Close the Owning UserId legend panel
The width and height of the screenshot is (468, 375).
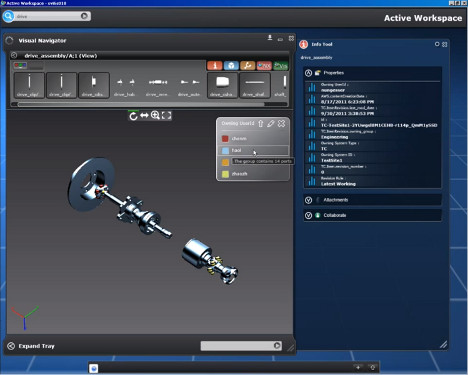(282, 123)
